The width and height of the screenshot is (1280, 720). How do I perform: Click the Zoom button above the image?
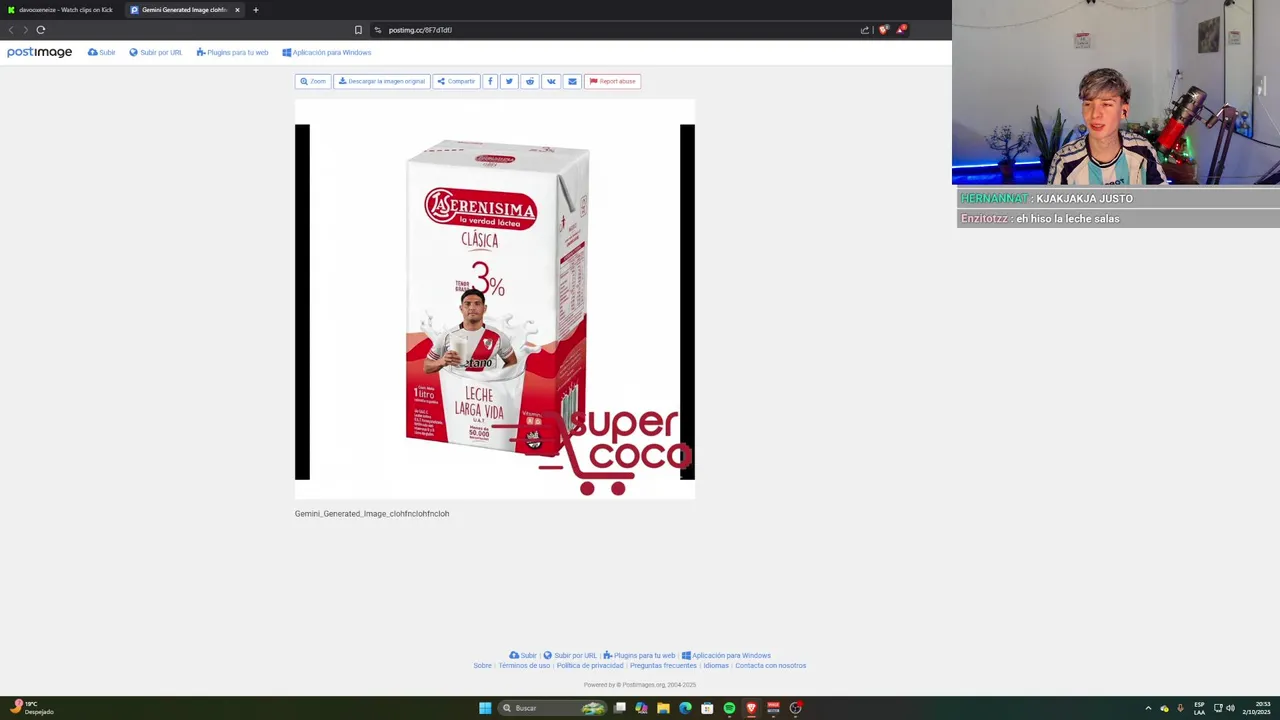coord(313,81)
